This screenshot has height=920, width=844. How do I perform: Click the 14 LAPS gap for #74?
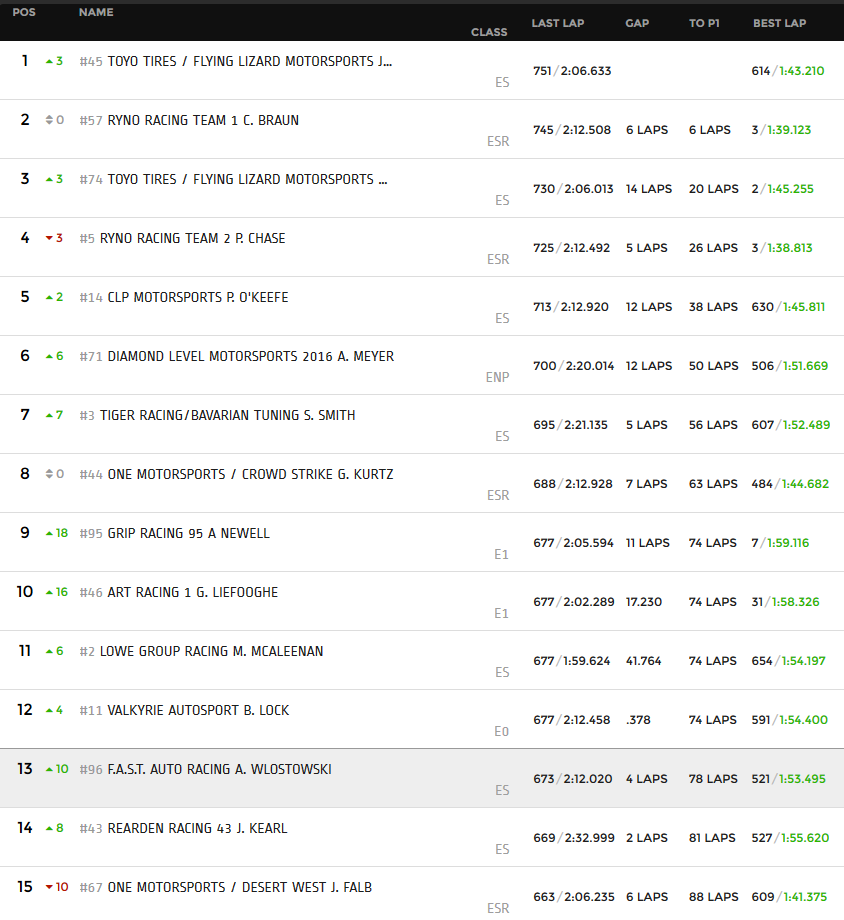coord(649,189)
